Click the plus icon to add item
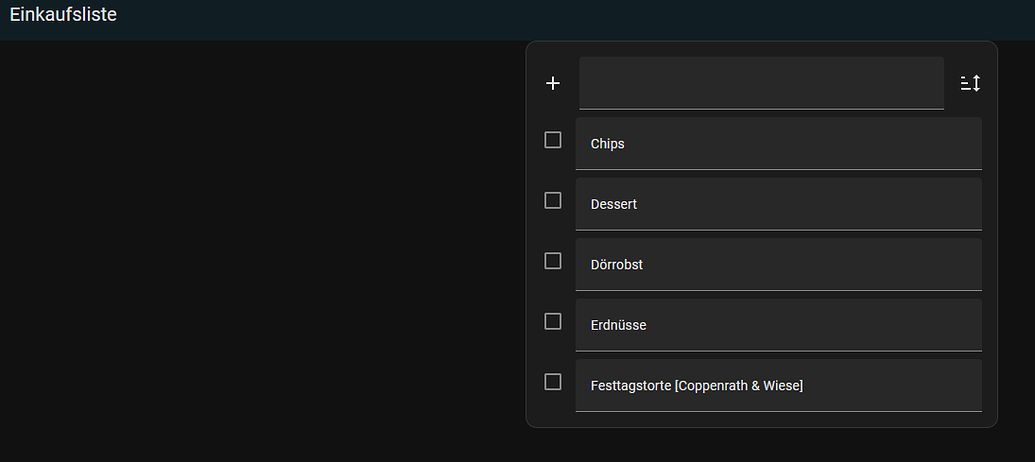 point(553,84)
